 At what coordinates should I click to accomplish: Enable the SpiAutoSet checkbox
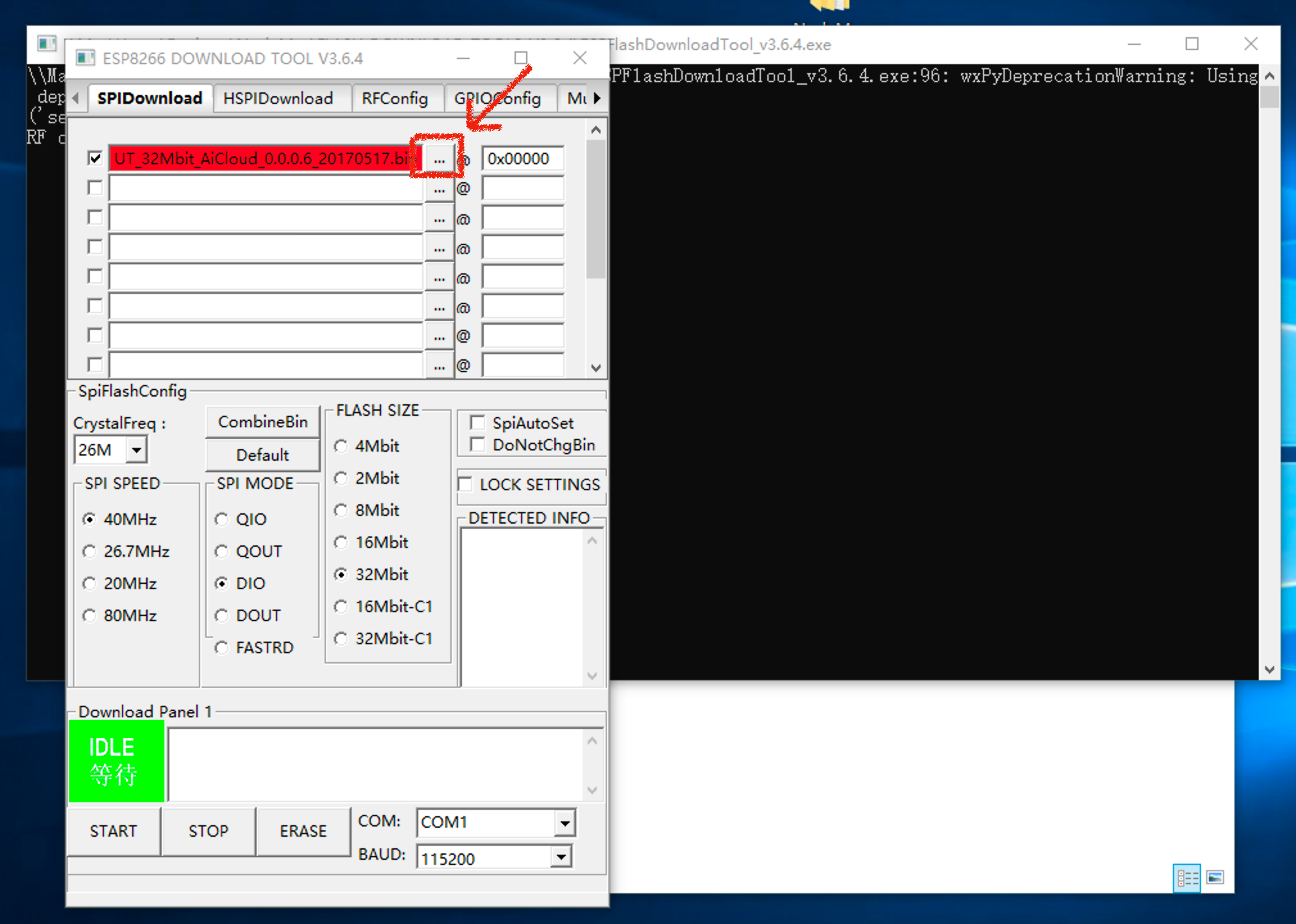[477, 423]
